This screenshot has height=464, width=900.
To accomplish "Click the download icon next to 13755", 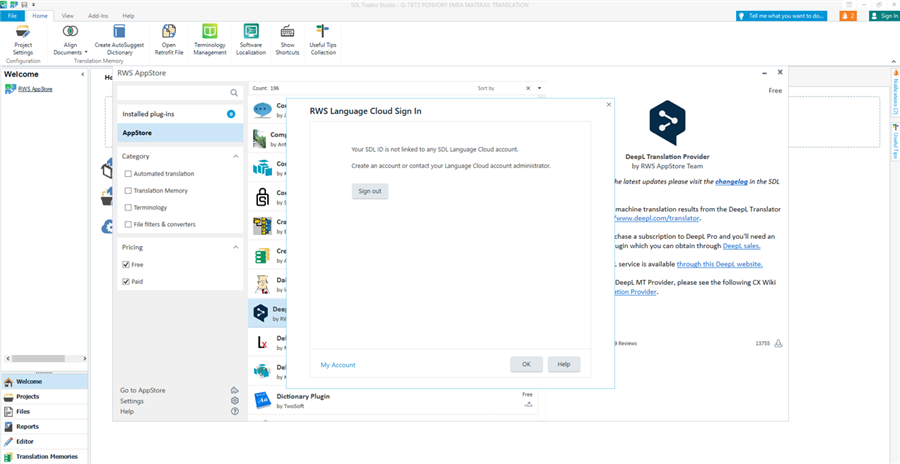I will 778,343.
